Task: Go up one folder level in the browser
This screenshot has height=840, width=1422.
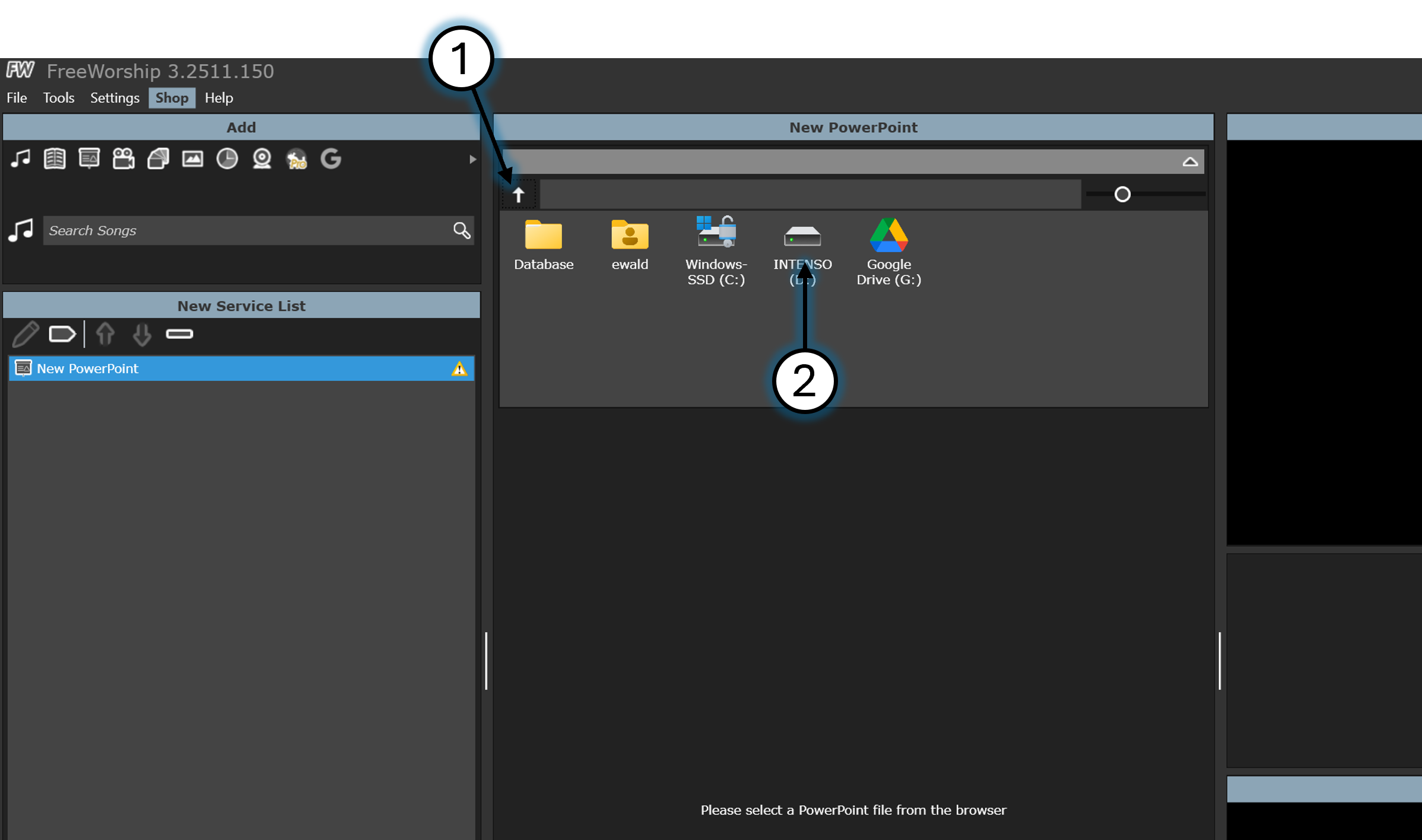Action: click(519, 195)
